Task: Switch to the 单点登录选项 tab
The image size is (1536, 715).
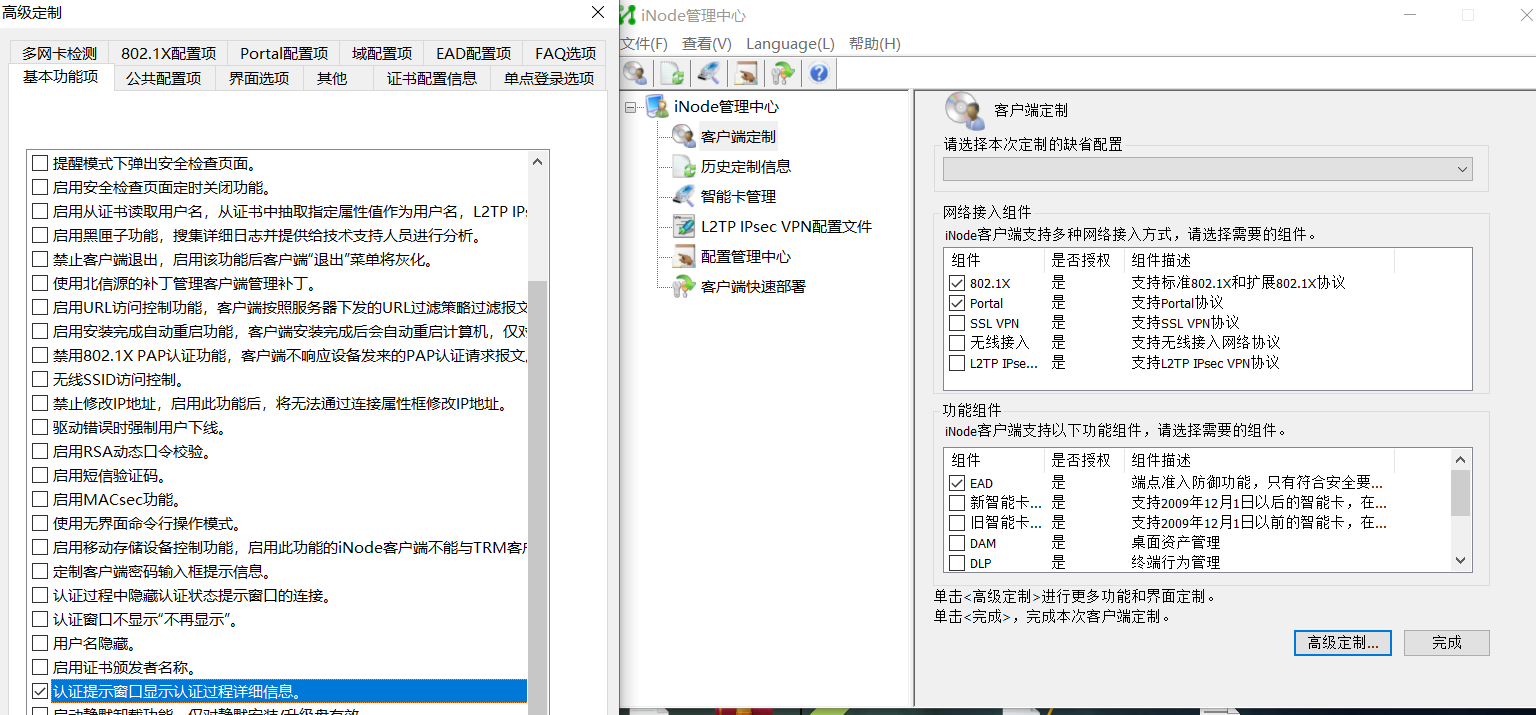Action: [549, 78]
